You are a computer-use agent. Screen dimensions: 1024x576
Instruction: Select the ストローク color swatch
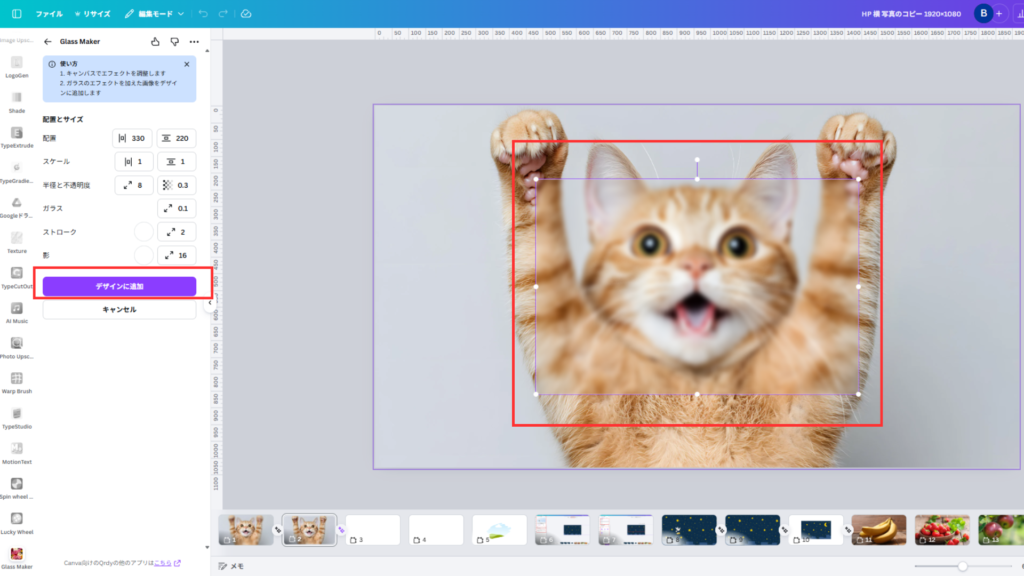point(144,232)
